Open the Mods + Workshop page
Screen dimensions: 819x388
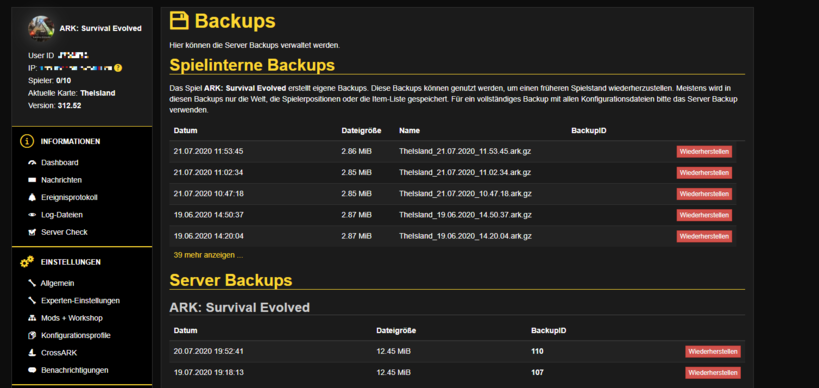[x=72, y=318]
